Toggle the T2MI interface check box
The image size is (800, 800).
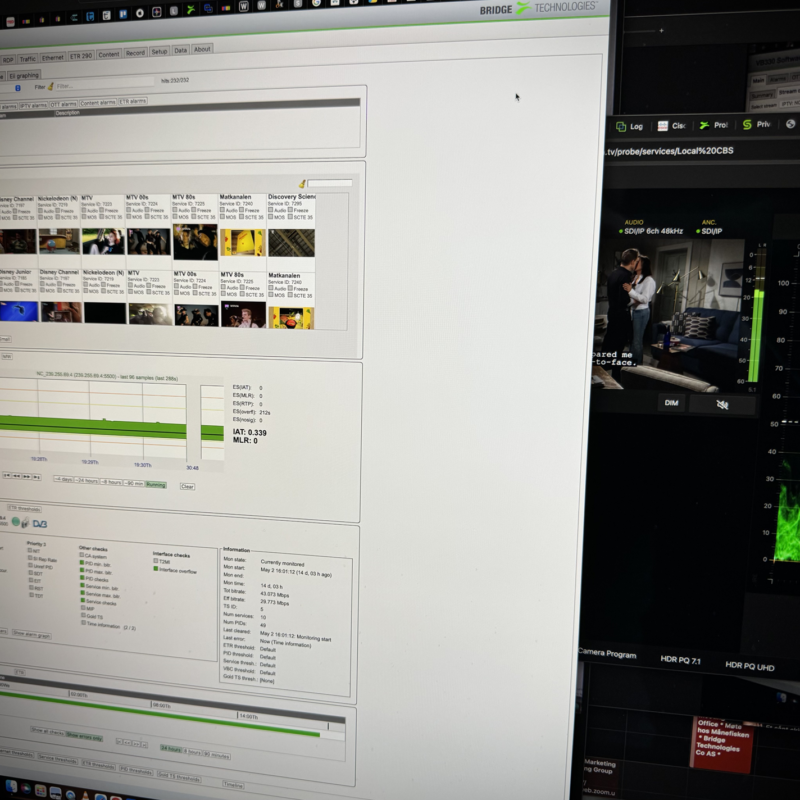point(156,561)
